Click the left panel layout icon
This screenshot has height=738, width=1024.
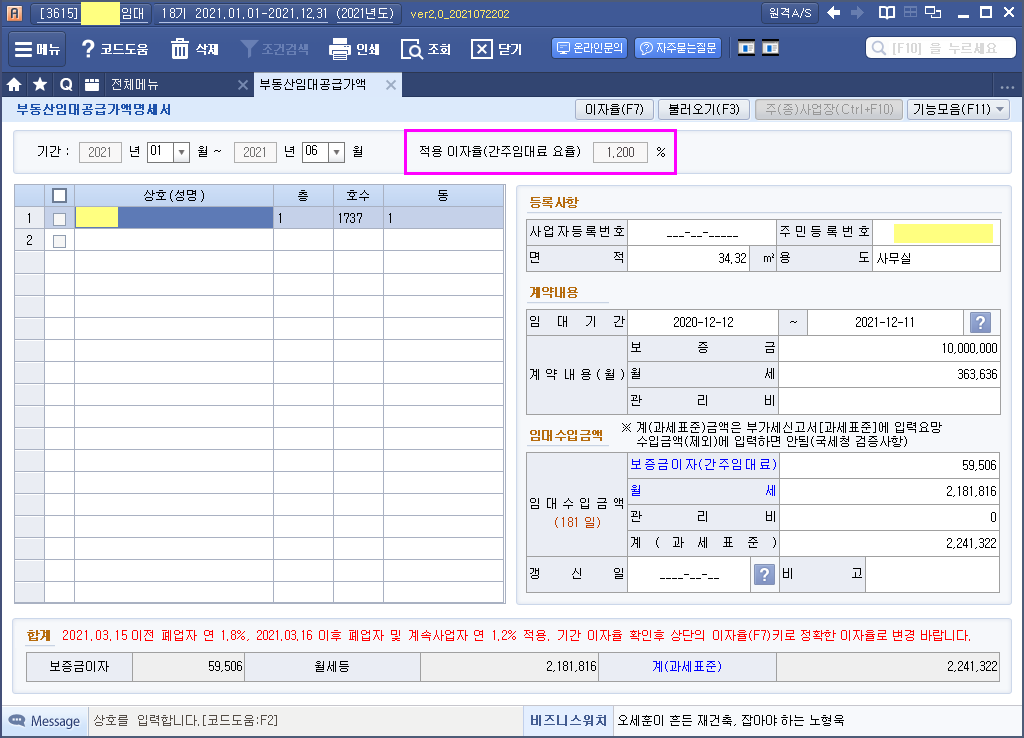click(746, 48)
